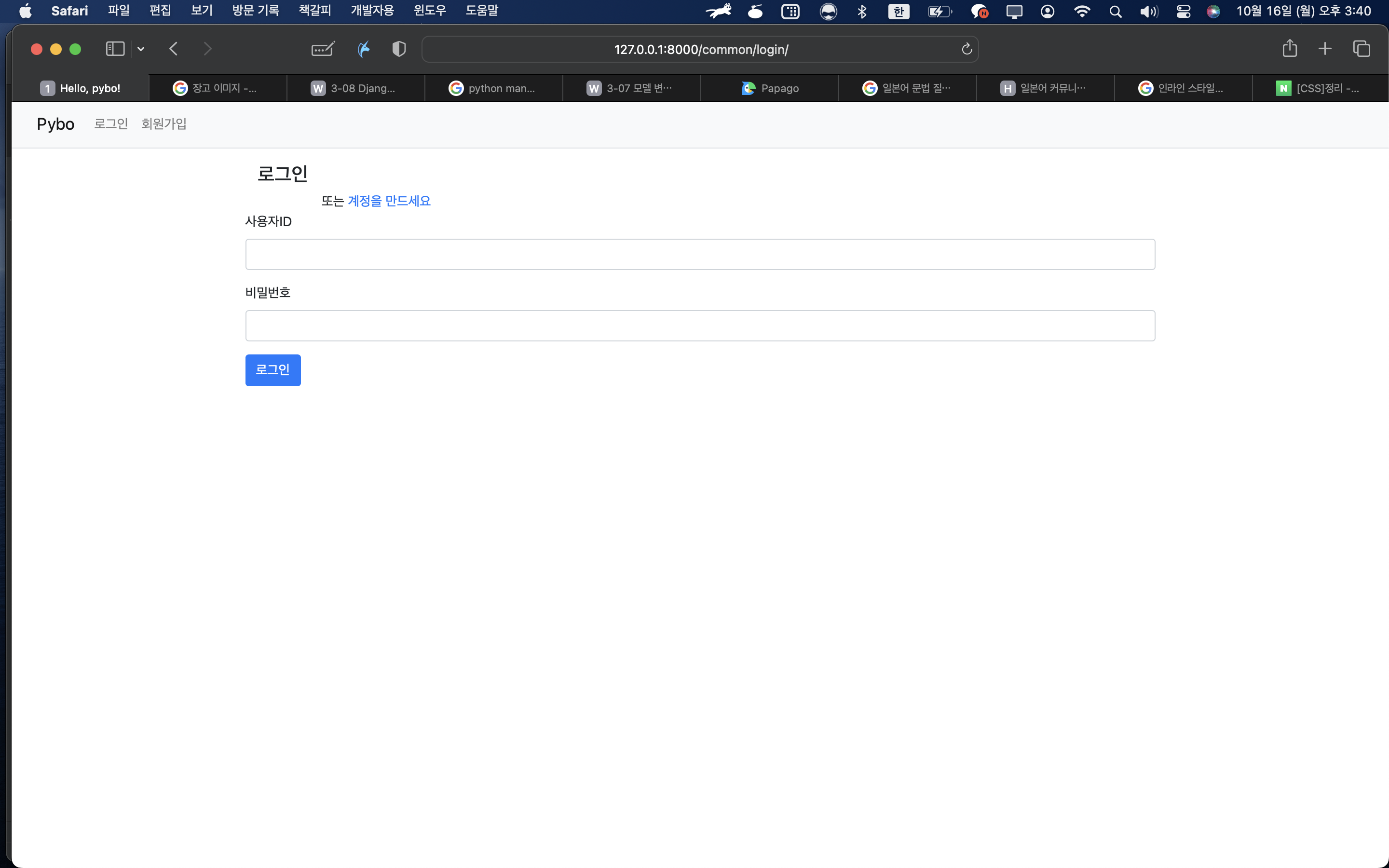Click the blue 로그인 submit button
This screenshot has width=1389, height=868.
[x=272, y=370]
